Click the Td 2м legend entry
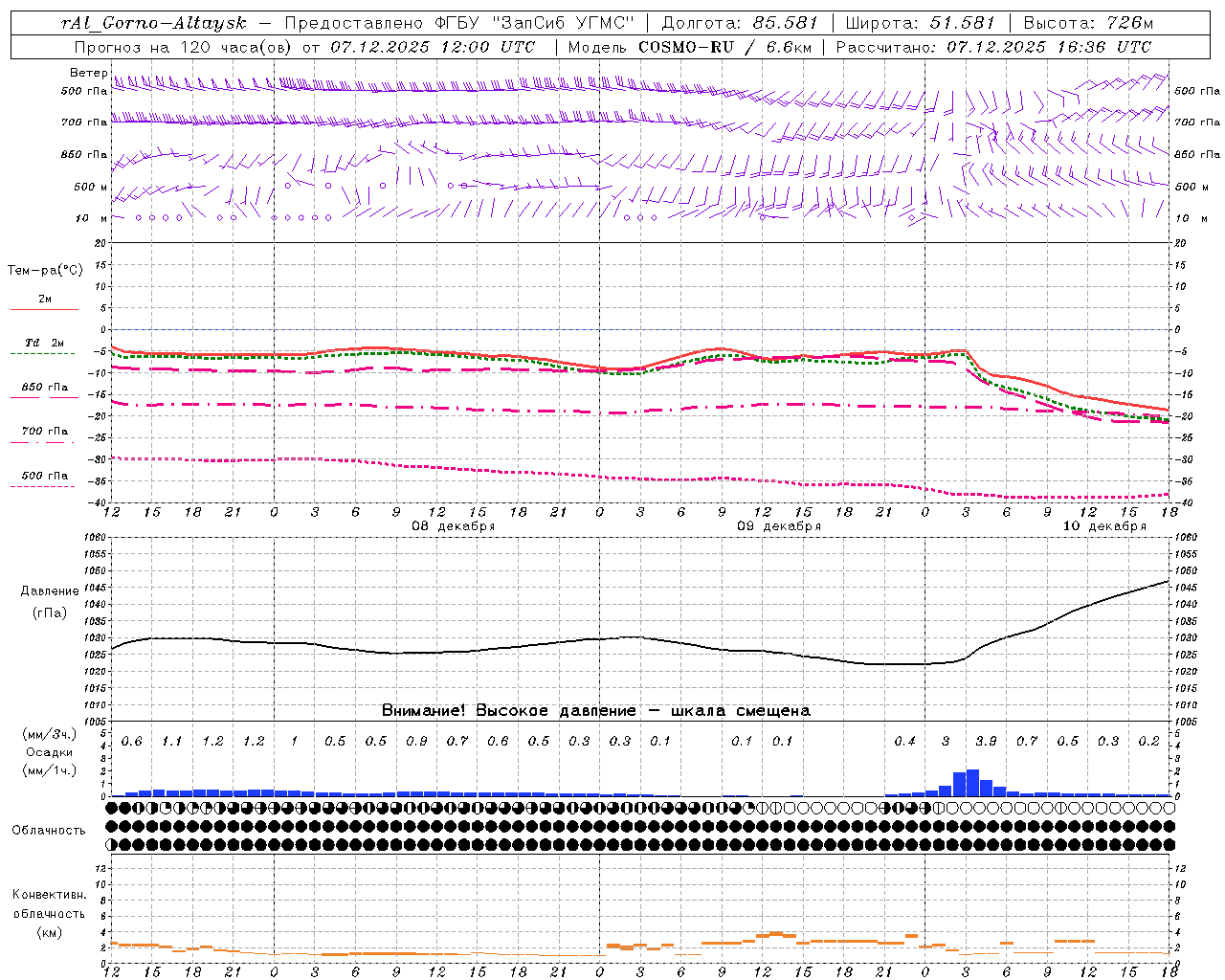1225x980 pixels. tap(45, 343)
